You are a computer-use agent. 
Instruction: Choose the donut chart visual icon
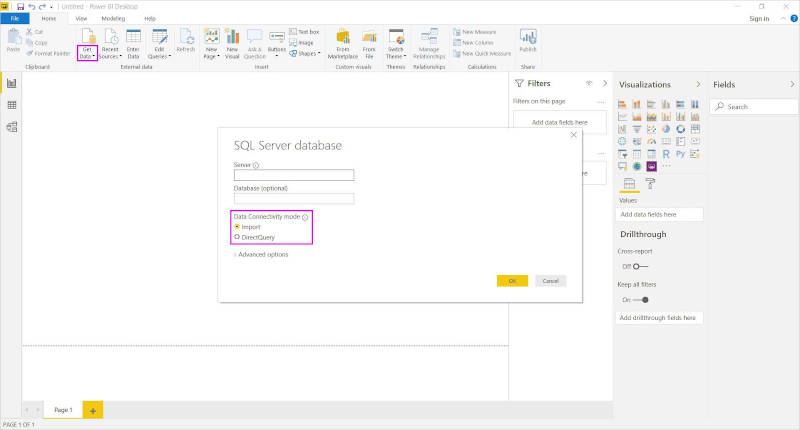coord(681,129)
